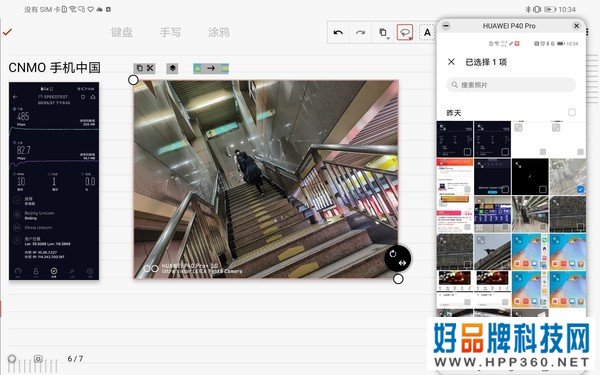The height and width of the screenshot is (375, 600).
Task: Click the horizontal flip arrows in the black circle
Action: click(402, 263)
